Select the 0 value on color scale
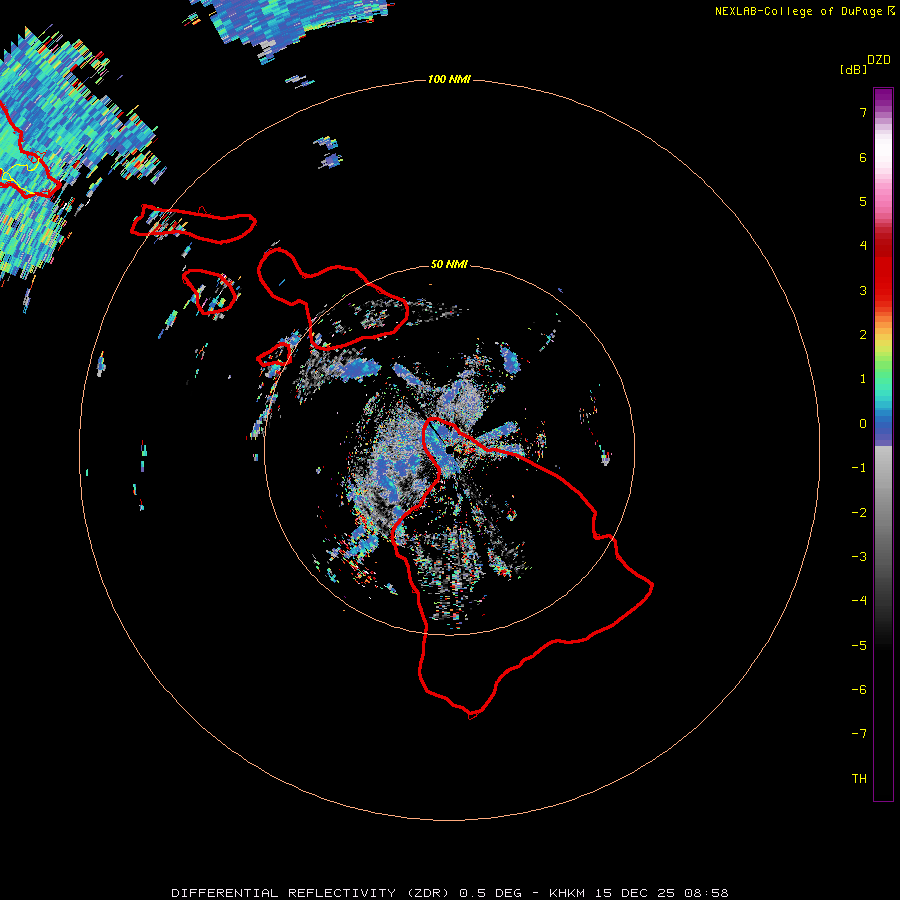 [x=863, y=424]
